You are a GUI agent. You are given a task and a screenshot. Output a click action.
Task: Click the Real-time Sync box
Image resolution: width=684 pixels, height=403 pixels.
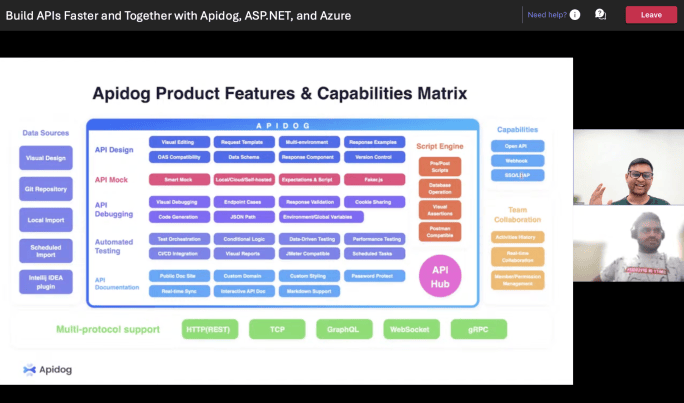(179, 291)
